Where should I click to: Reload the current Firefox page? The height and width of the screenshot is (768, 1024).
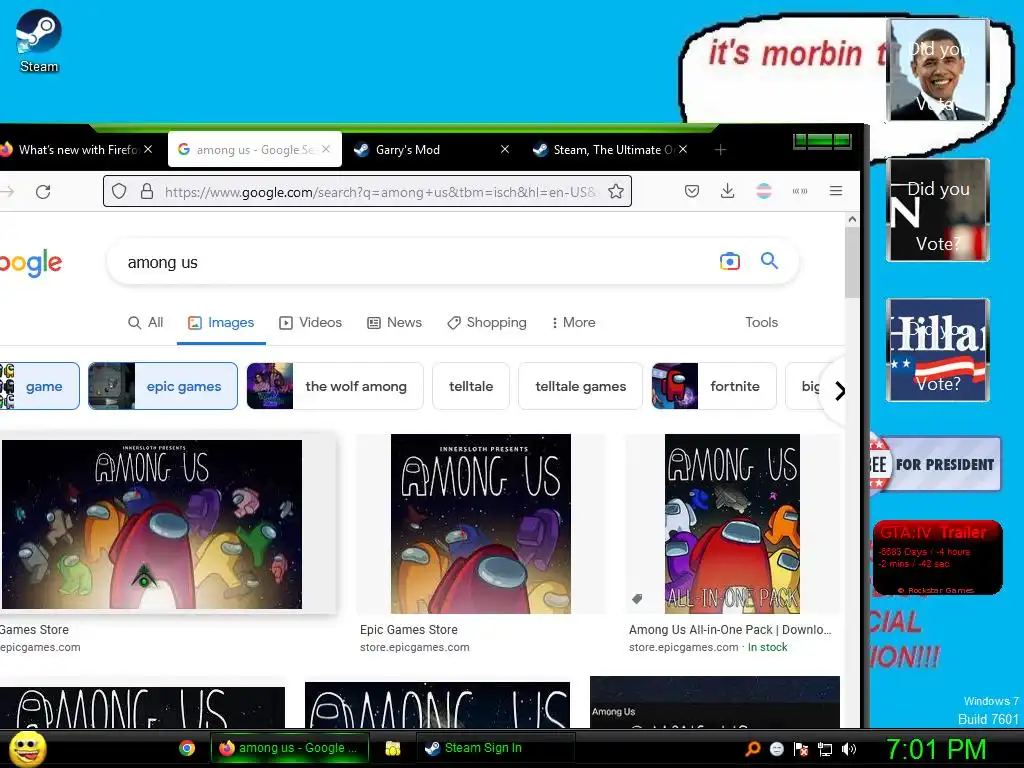tap(43, 191)
